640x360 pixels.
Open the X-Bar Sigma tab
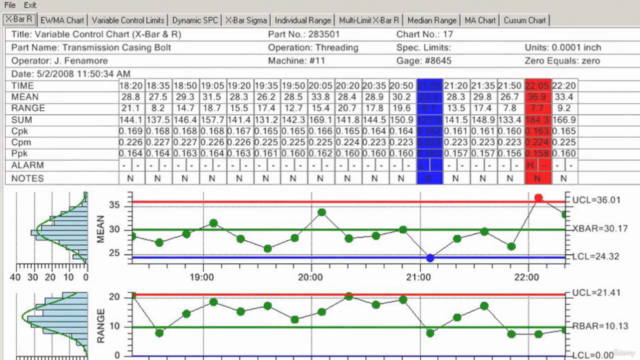(x=246, y=20)
